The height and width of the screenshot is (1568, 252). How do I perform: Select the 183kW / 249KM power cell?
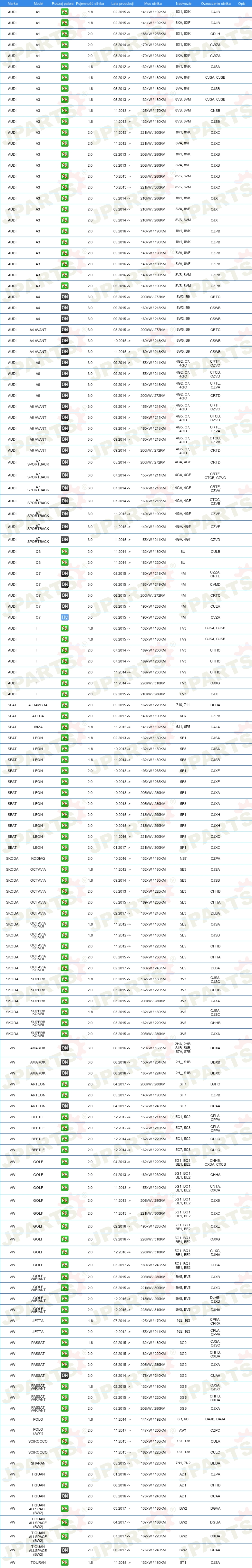[x=153, y=584]
